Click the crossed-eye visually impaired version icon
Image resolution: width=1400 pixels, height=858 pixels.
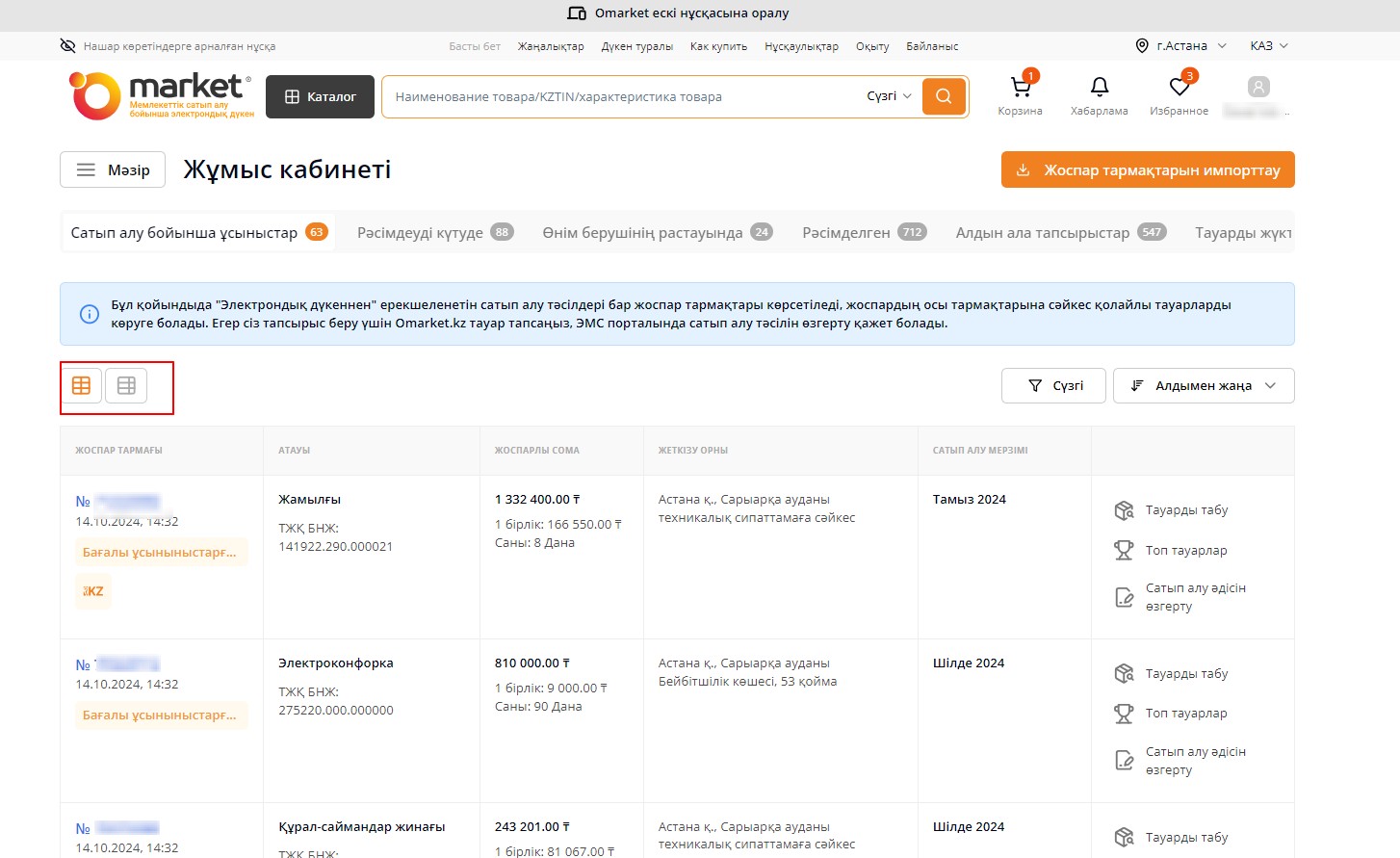pos(67,46)
